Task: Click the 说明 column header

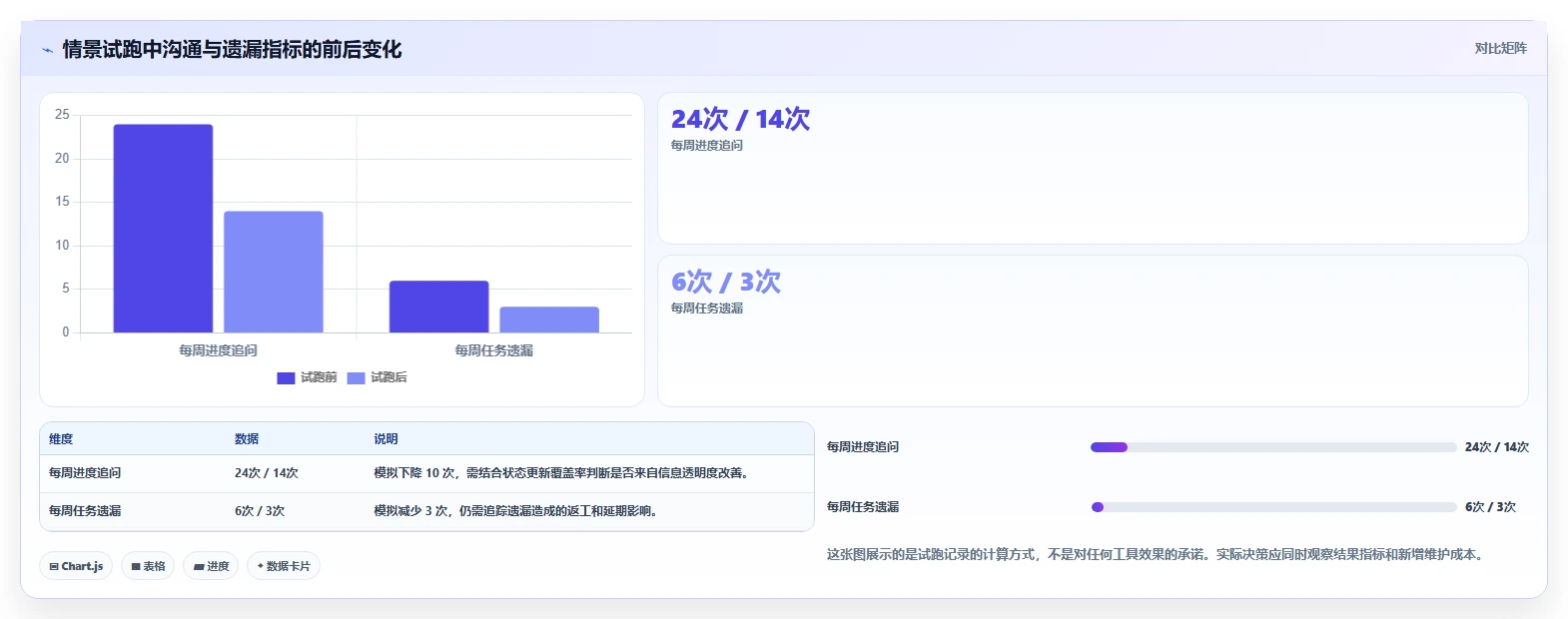Action: (386, 439)
